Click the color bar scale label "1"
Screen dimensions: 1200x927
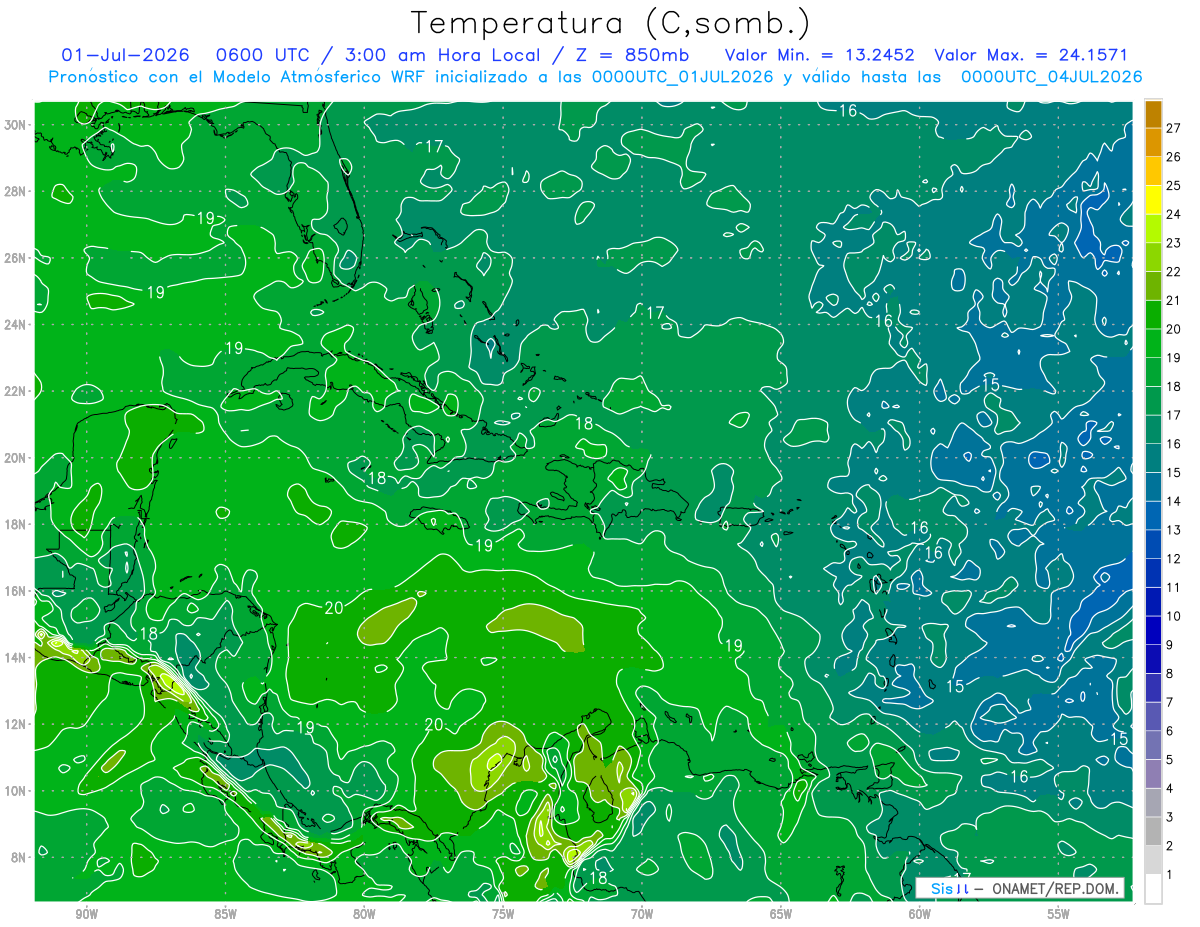coord(1170,875)
